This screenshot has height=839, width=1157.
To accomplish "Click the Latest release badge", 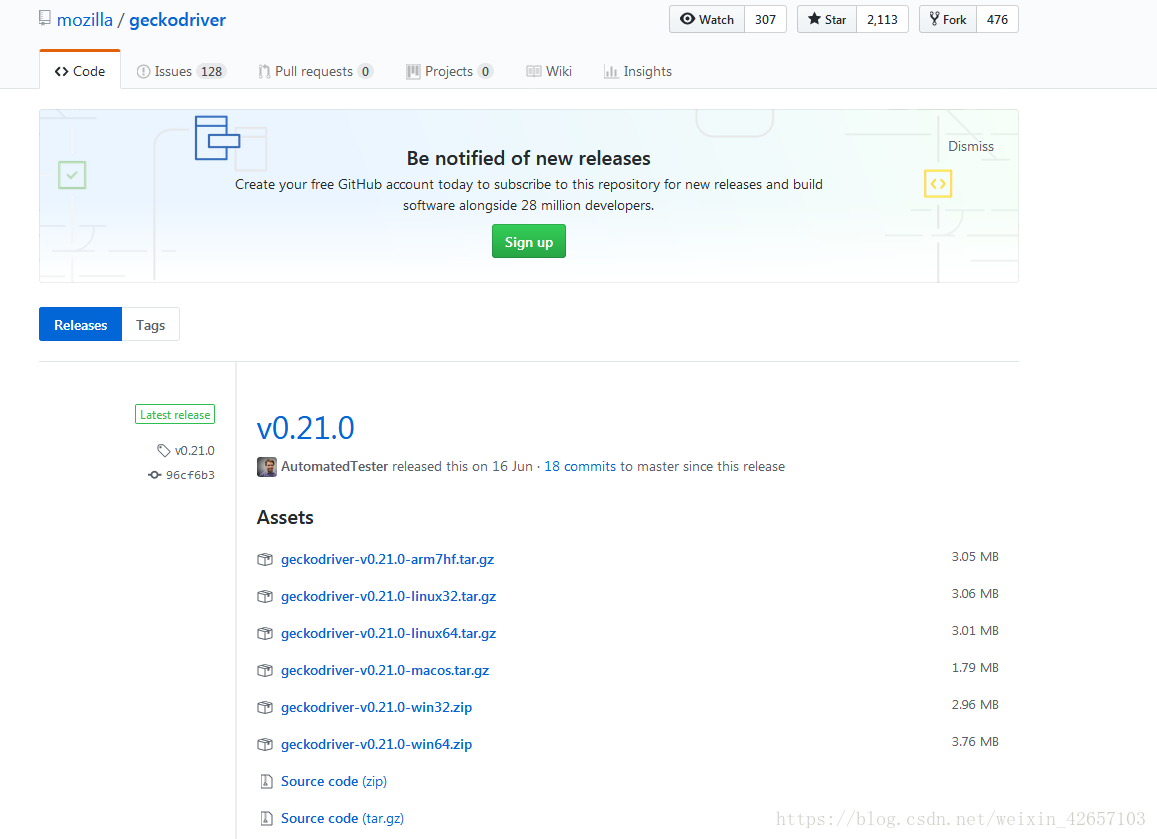I will click(x=175, y=414).
